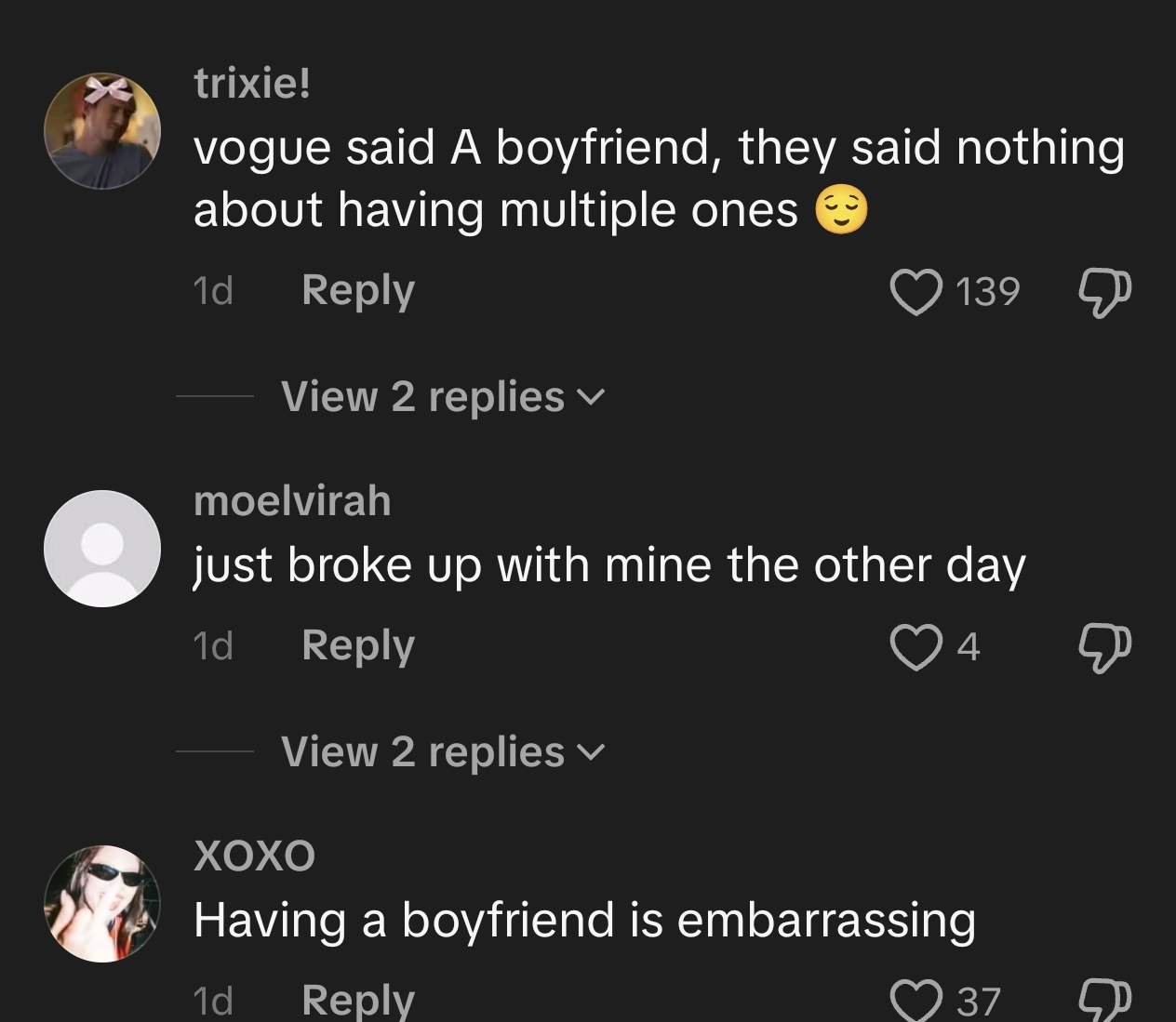Viewport: 1176px width, 1022px height.
Task: Open XOXO's profile picture
Action: (102, 903)
